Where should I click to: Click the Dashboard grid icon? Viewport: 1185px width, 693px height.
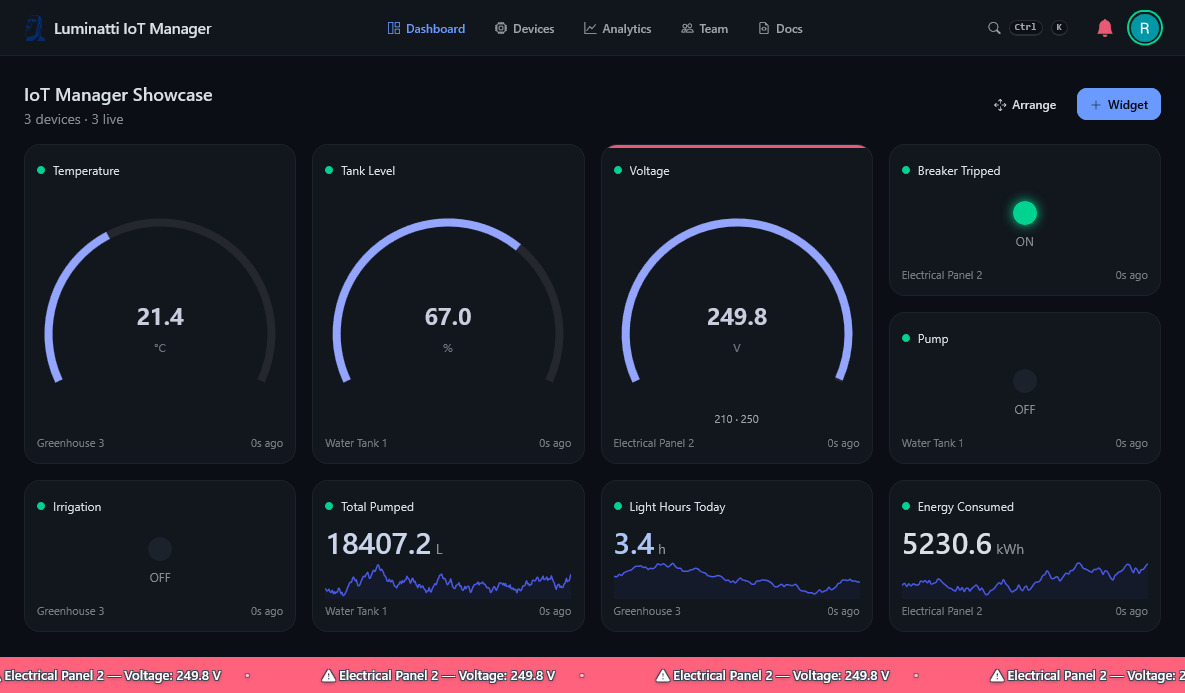pyautogui.click(x=394, y=28)
